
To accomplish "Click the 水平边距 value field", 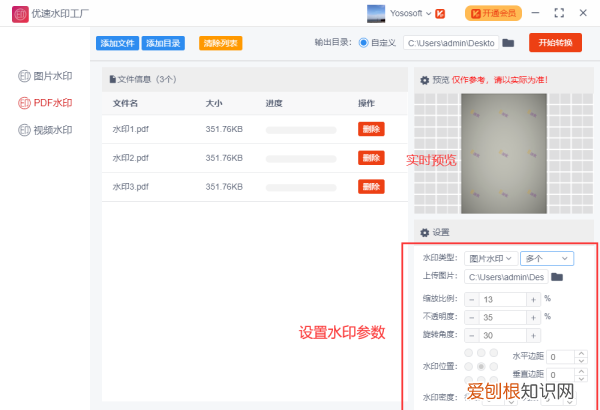I will [x=561, y=357].
